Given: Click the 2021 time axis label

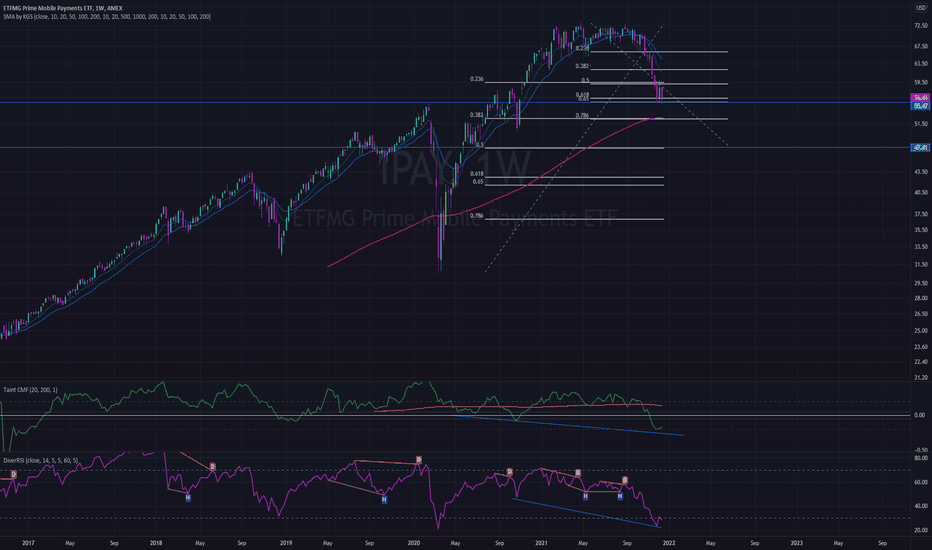Looking at the screenshot, I should click(x=541, y=543).
